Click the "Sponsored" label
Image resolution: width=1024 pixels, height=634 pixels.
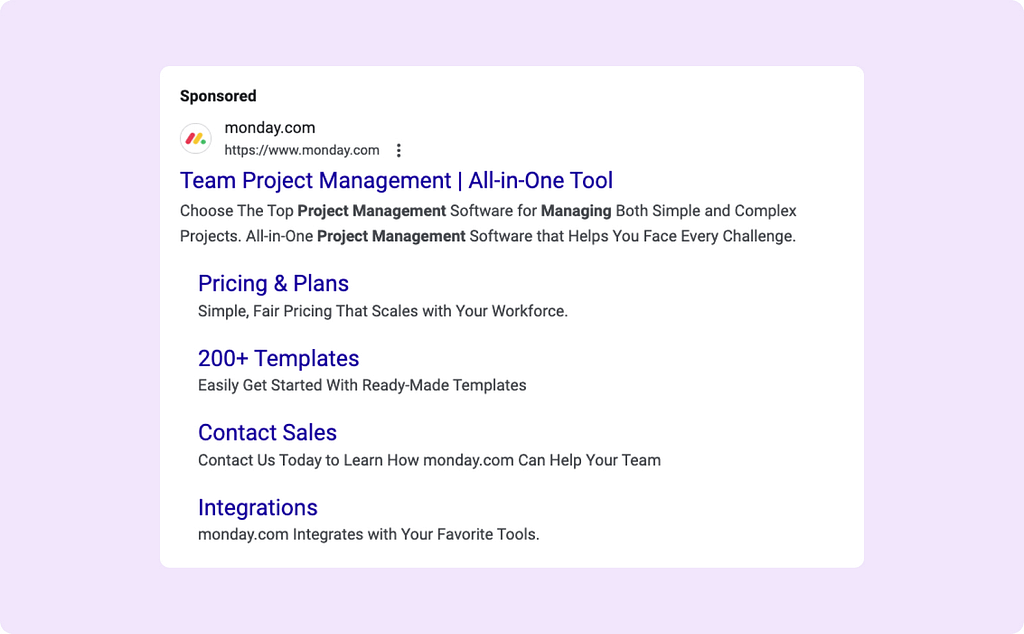click(x=218, y=96)
